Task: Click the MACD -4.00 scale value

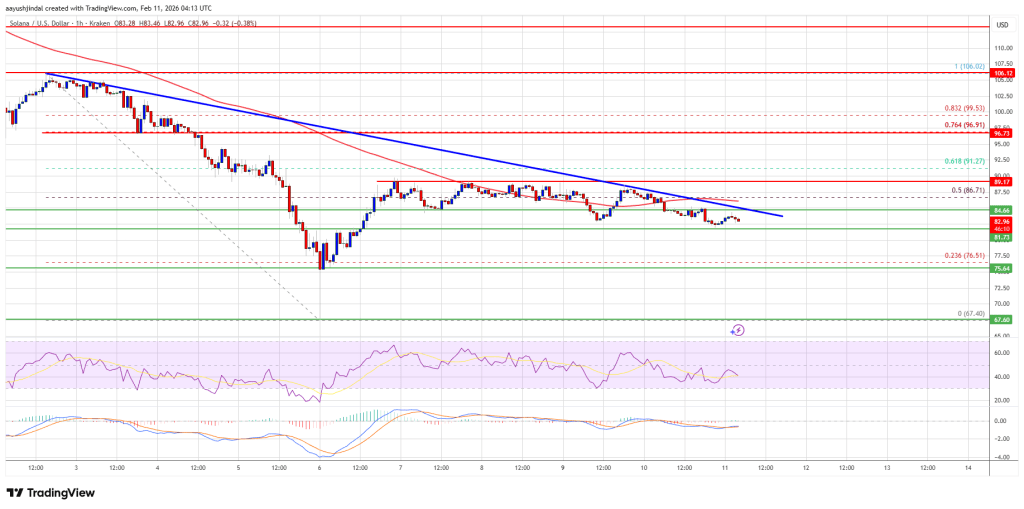Action: [x=1002, y=457]
